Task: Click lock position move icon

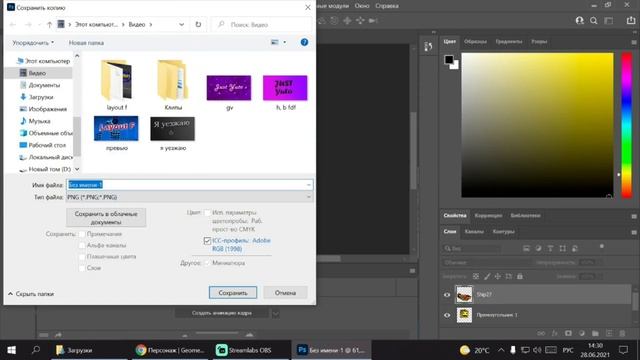Action: pos(498,276)
